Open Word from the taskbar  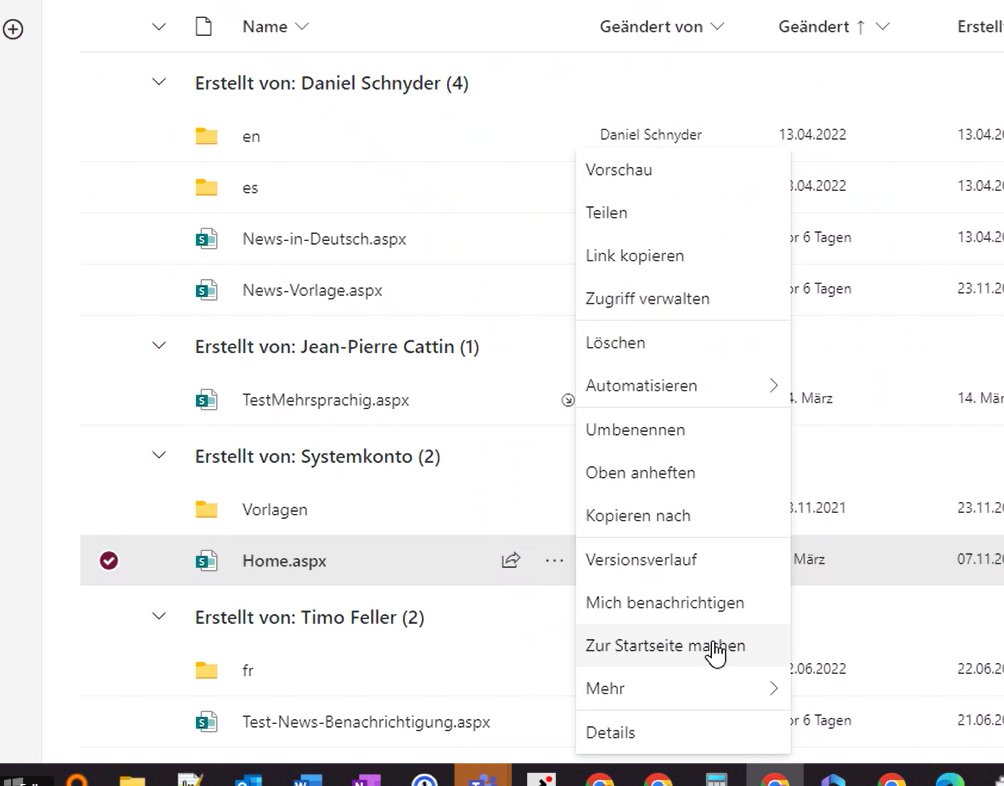pyautogui.click(x=307, y=778)
